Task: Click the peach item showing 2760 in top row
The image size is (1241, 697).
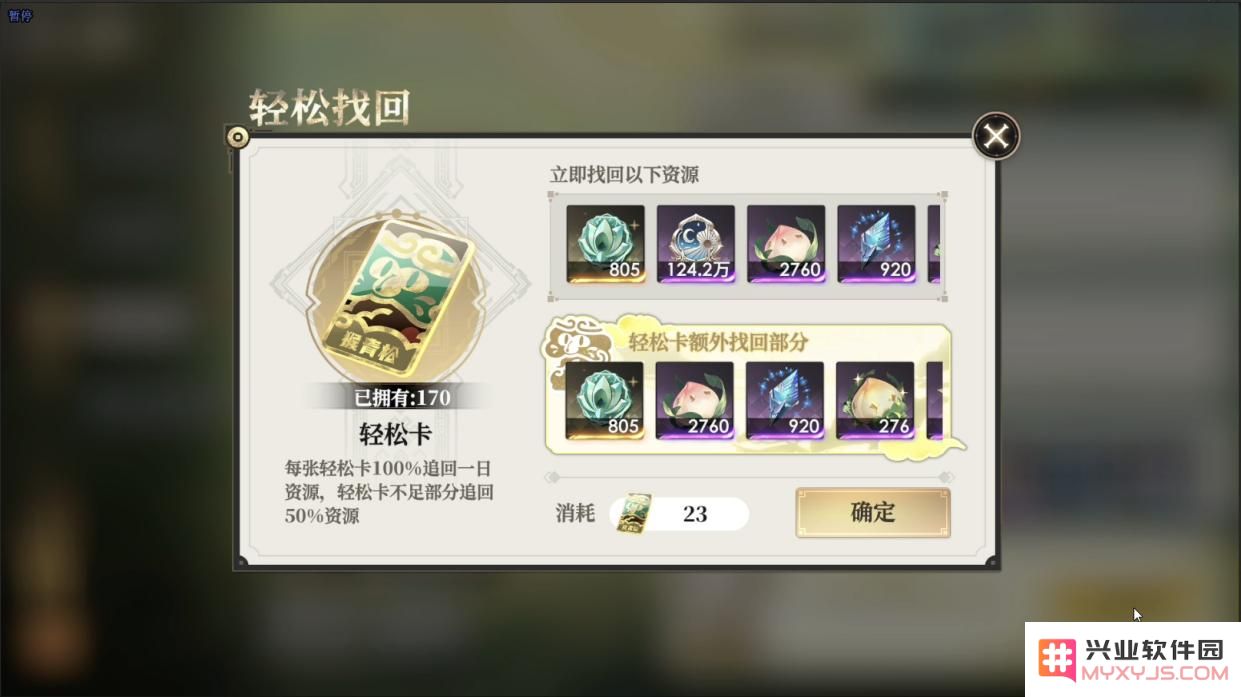Action: pos(786,244)
